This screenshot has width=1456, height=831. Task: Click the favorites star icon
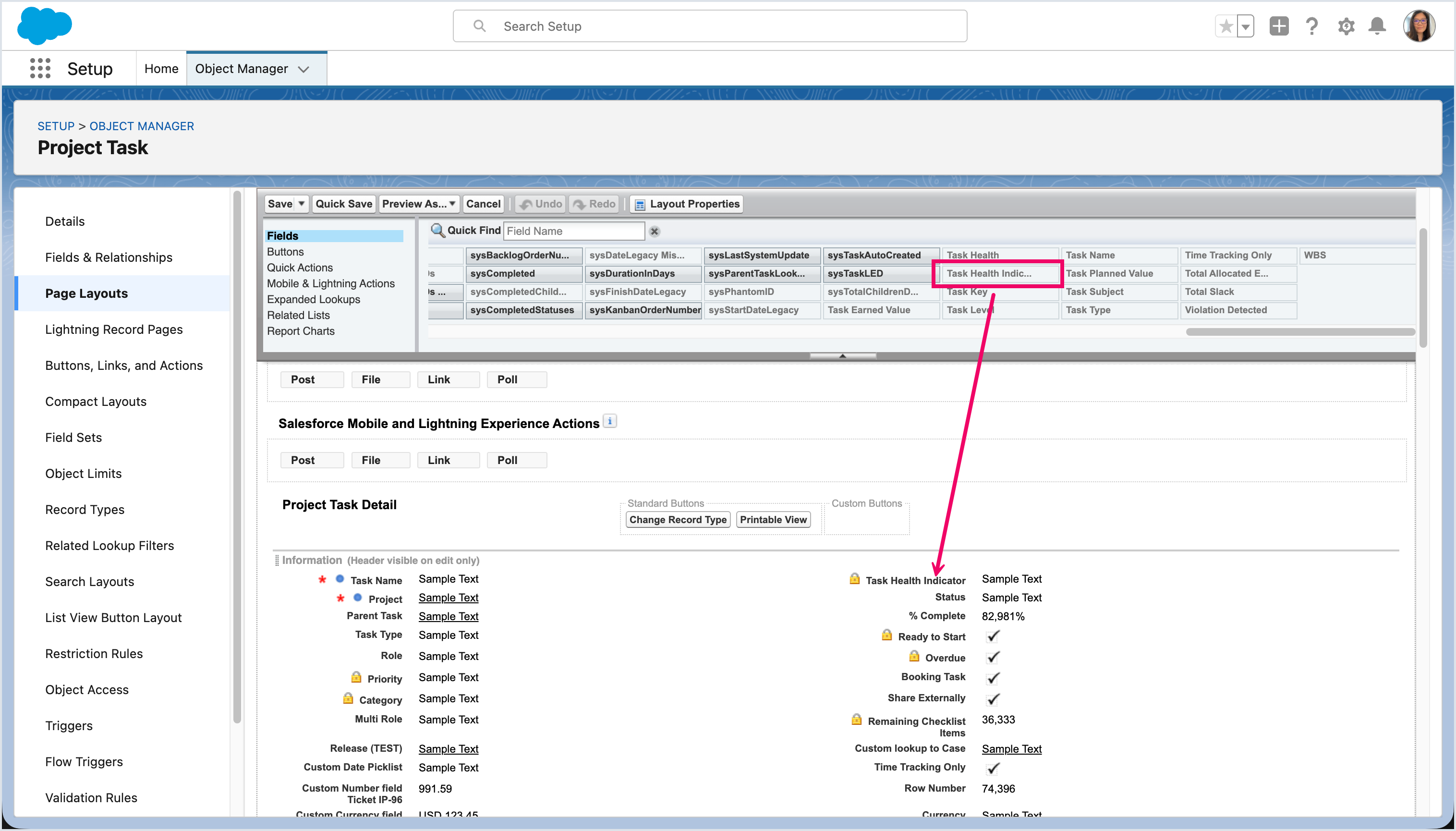coord(1225,26)
